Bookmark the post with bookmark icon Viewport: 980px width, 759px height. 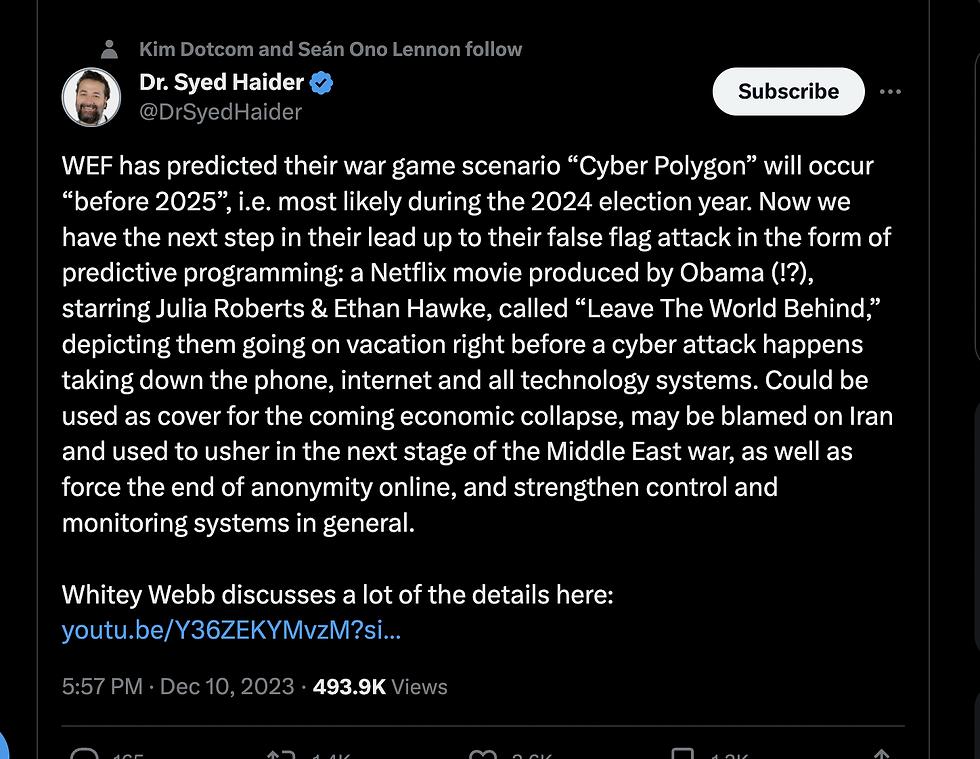(x=683, y=753)
